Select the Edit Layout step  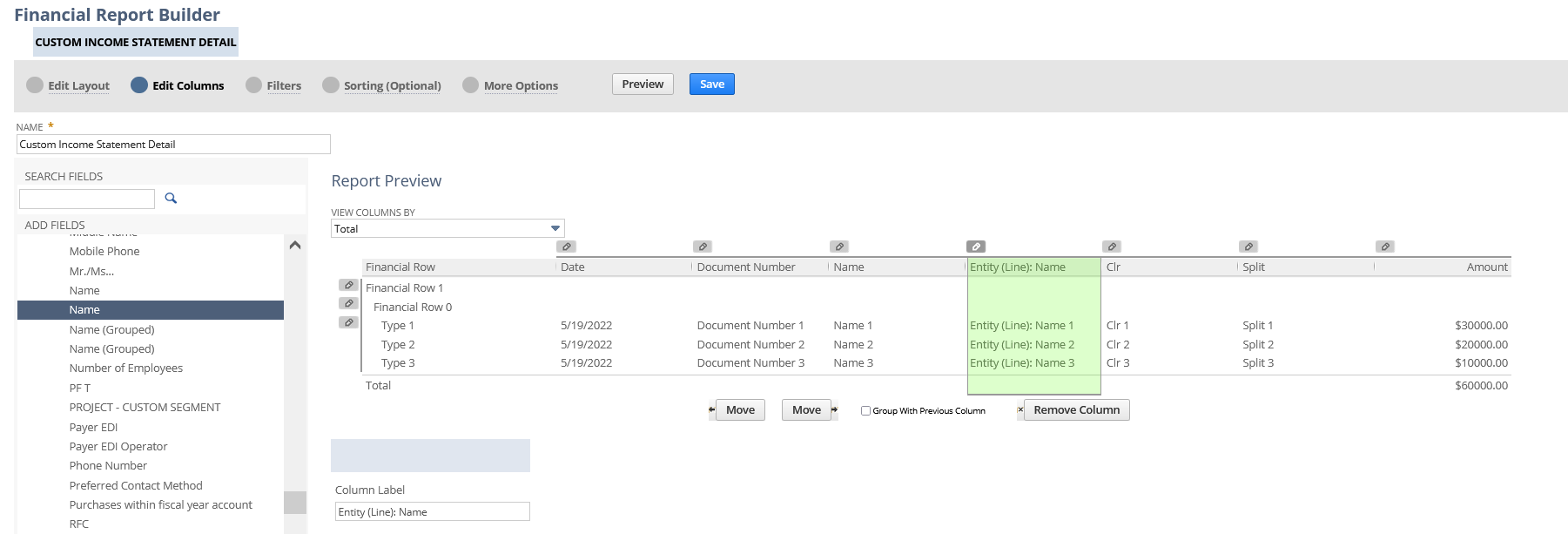(x=78, y=85)
